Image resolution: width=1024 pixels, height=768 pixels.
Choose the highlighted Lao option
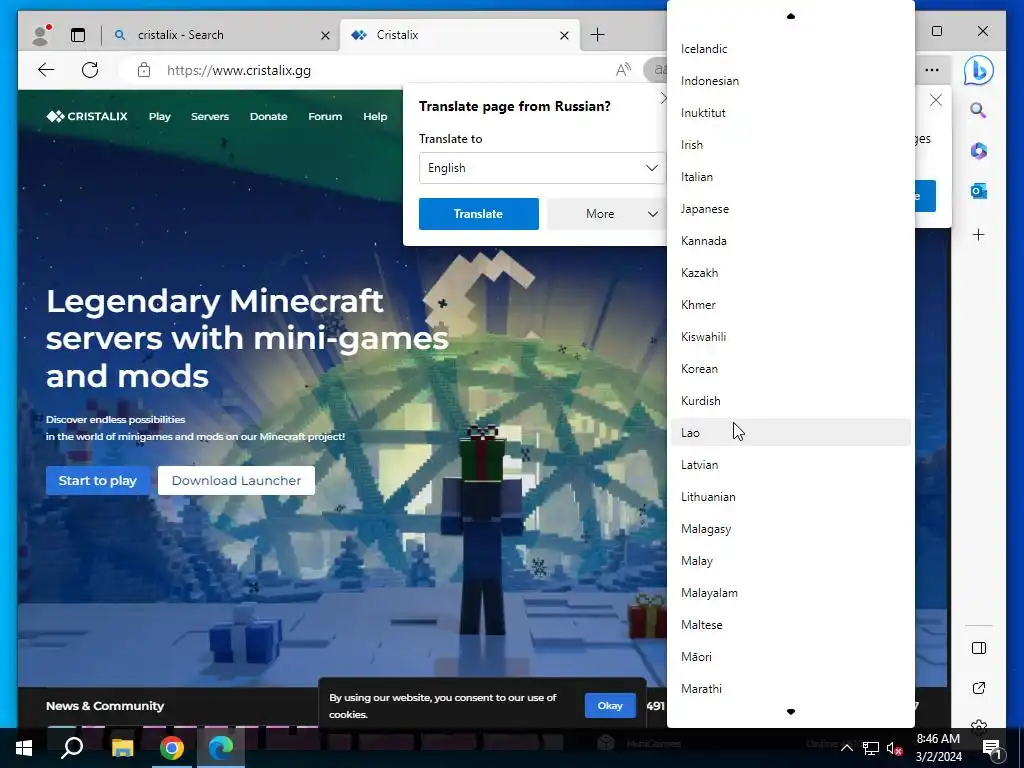pyautogui.click(x=791, y=433)
